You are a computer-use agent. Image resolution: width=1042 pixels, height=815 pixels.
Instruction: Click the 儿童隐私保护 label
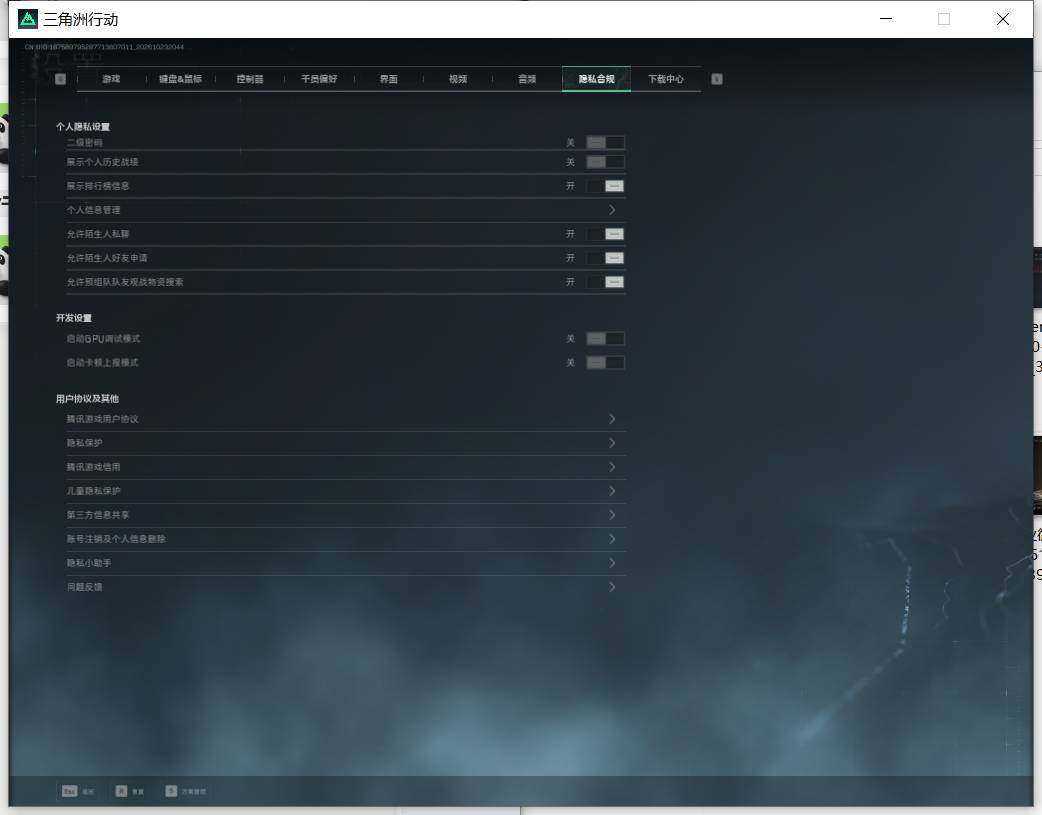coord(94,491)
